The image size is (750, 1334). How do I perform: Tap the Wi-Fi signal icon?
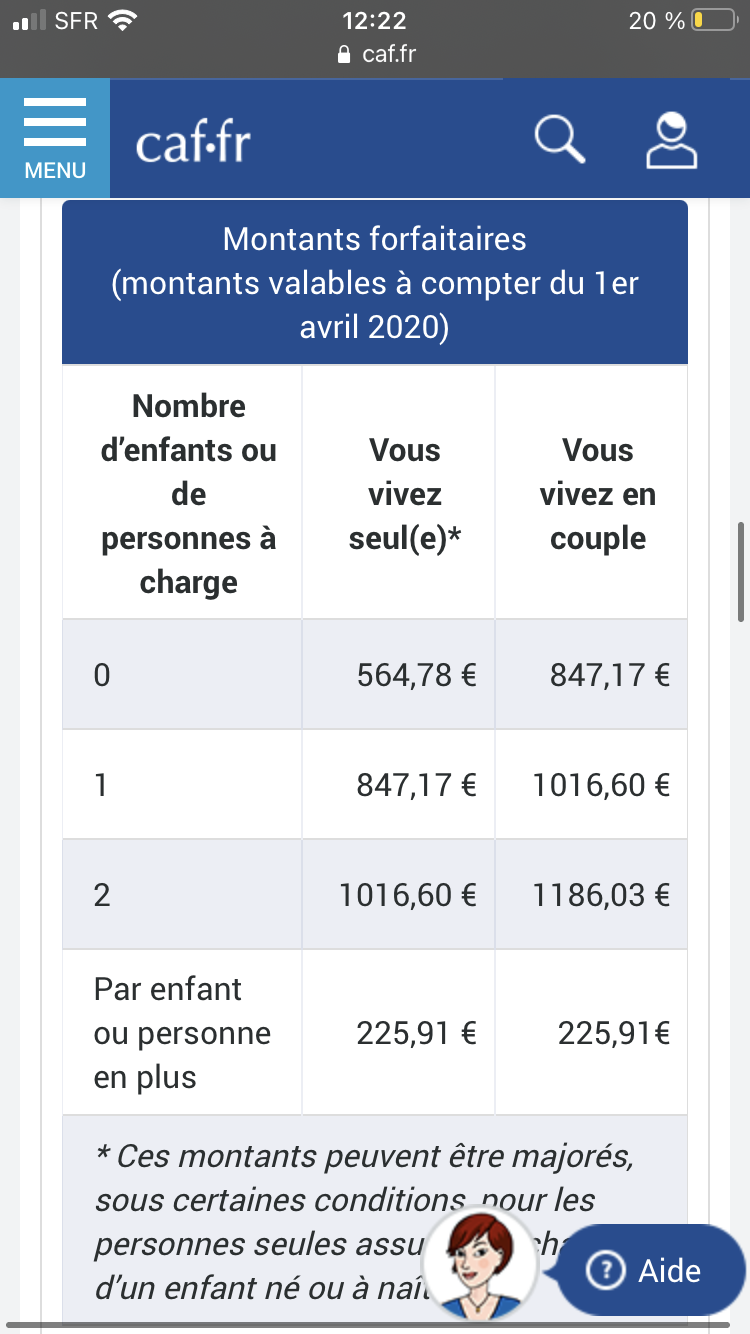123,20
